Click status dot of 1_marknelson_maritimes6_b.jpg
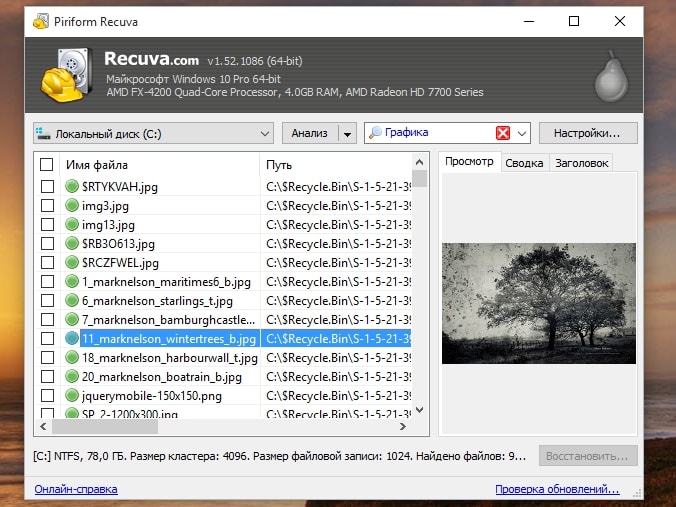This screenshot has height=507, width=676. pos(72,281)
